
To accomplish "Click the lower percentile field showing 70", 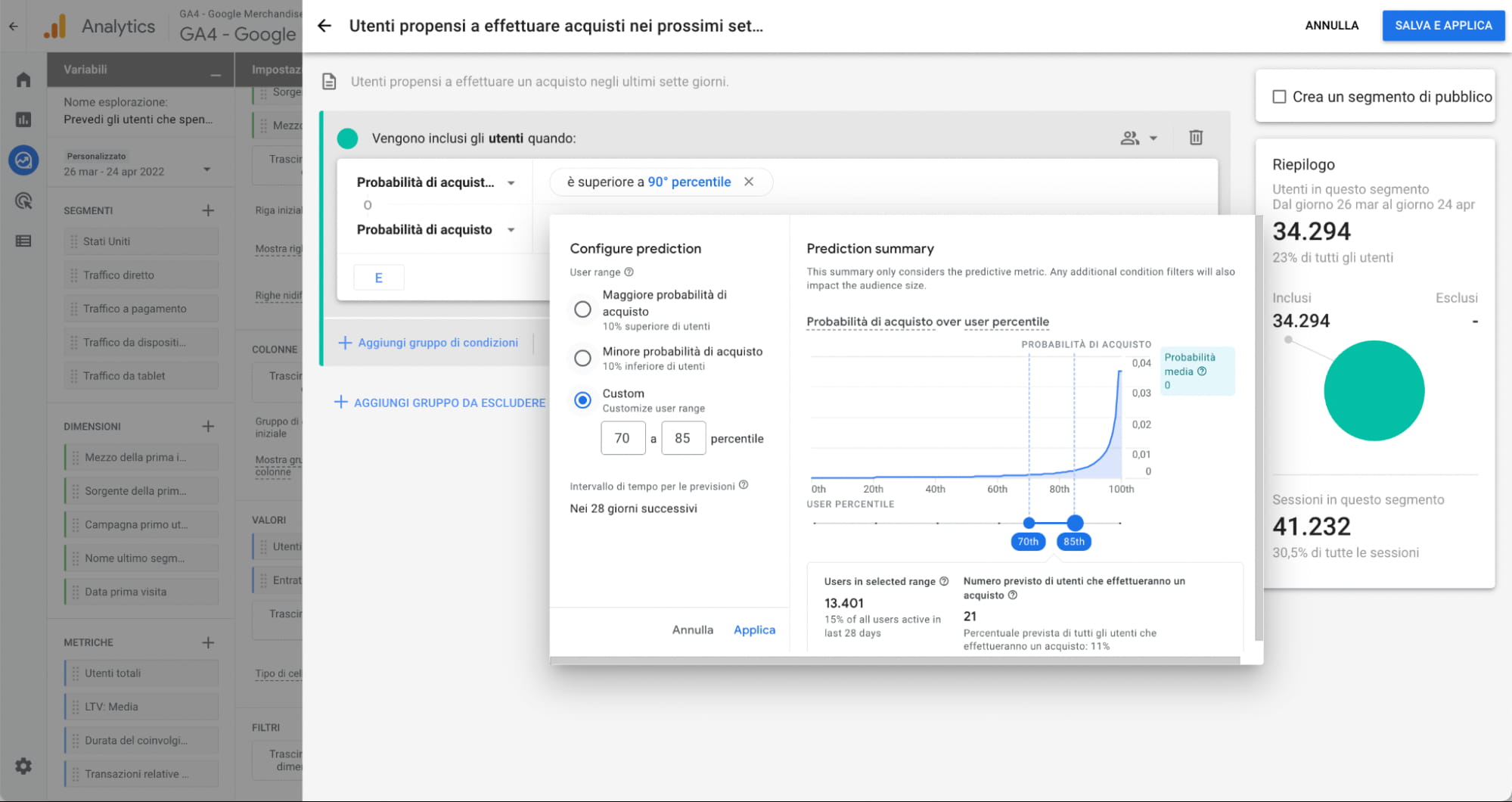I will (x=622, y=438).
